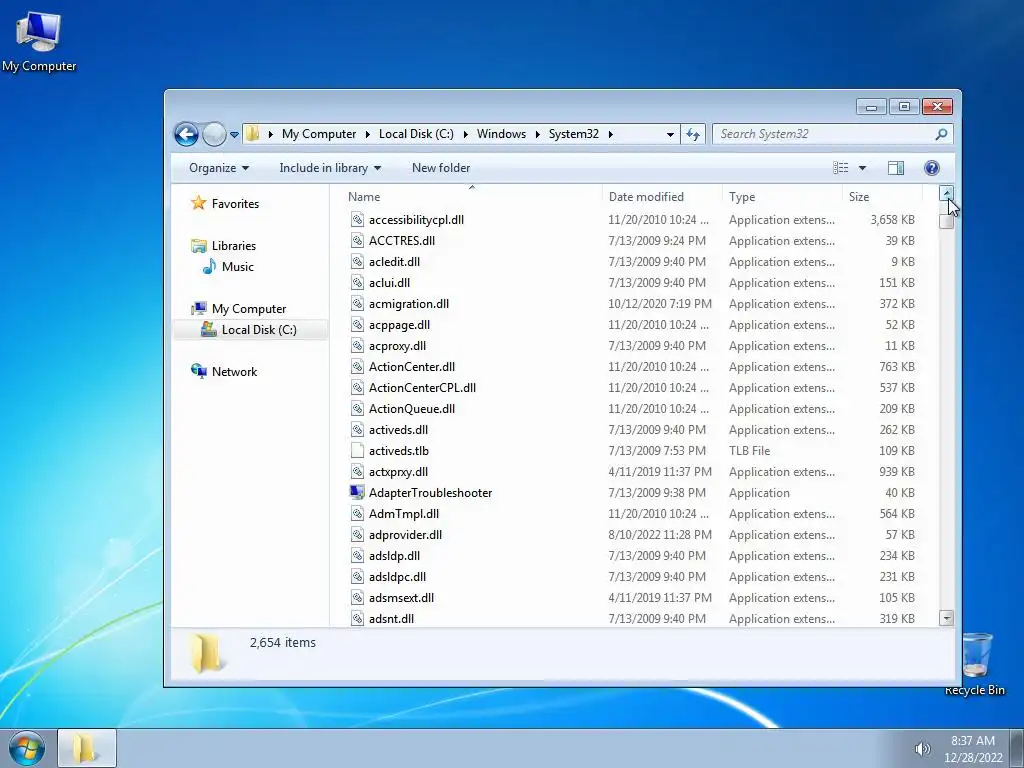Go back with the Back arrow button

pos(186,135)
